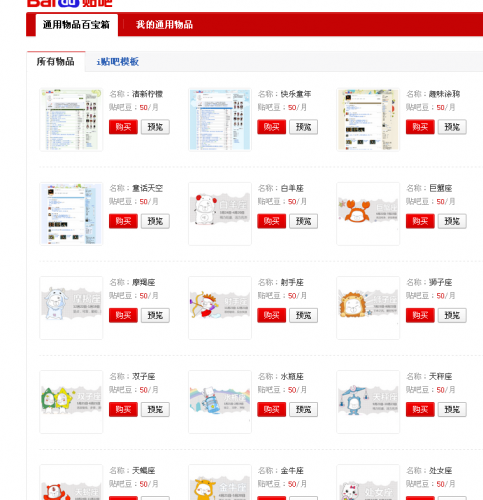The width and height of the screenshot is (483, 500).
Task: Select the 双子座 twins image
Action: [x=71, y=402]
